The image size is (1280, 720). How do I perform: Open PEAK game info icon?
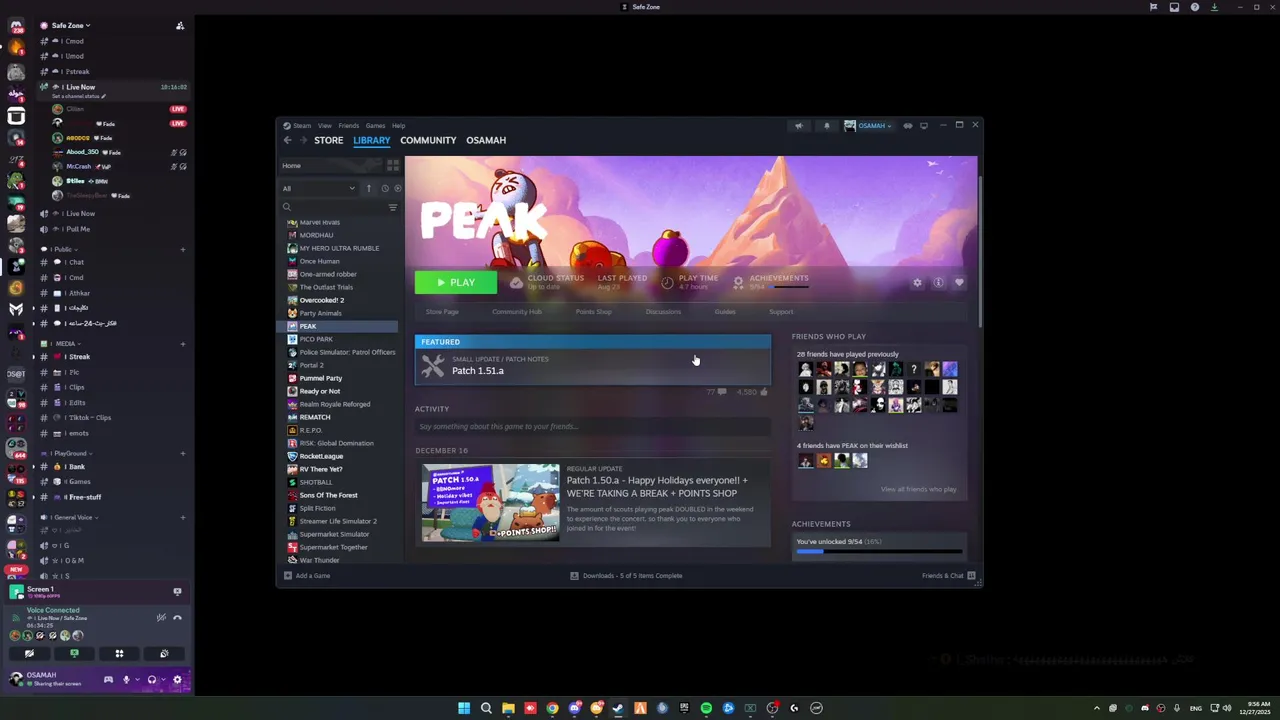pos(938,283)
